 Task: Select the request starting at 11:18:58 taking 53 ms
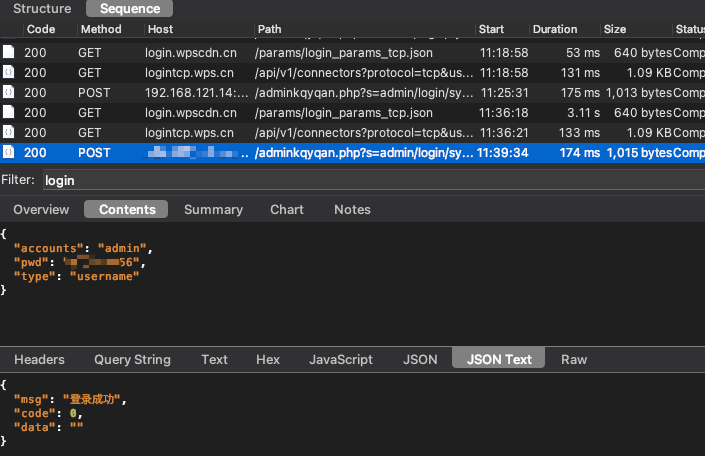pos(352,53)
